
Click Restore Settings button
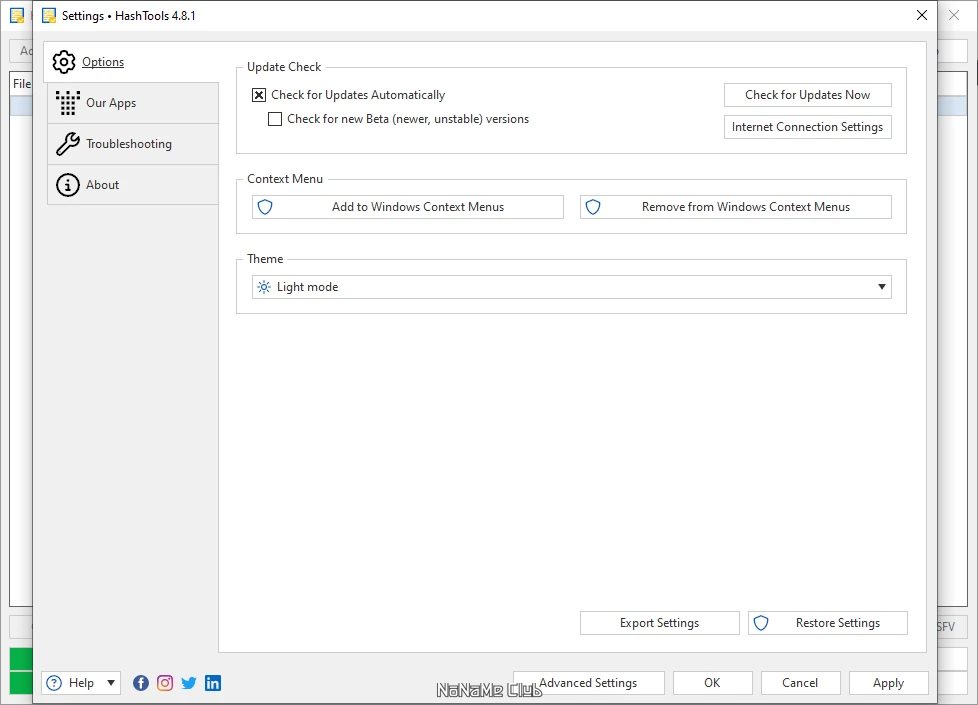pos(828,623)
